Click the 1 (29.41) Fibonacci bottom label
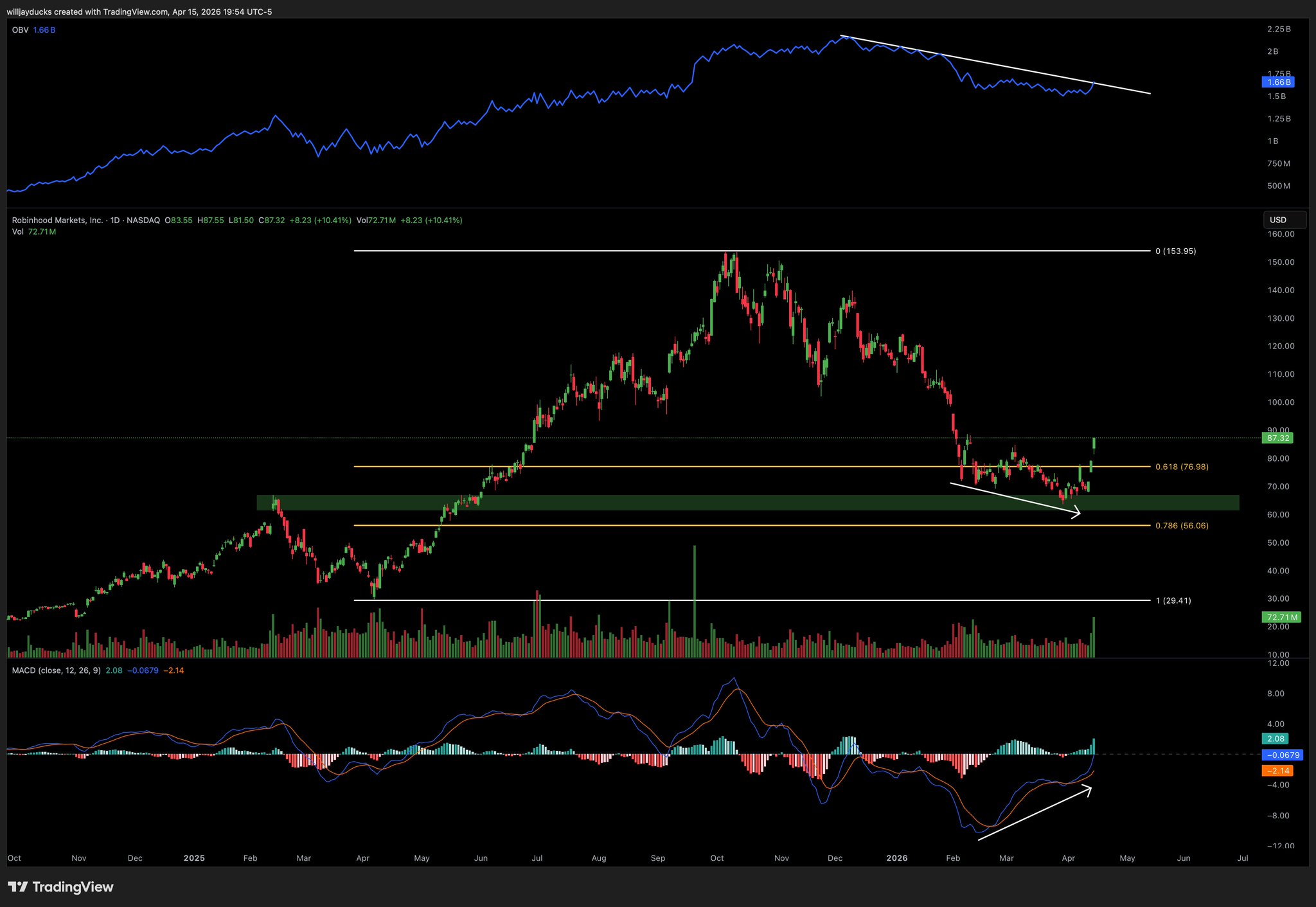The height and width of the screenshot is (907, 1316). 1173,600
